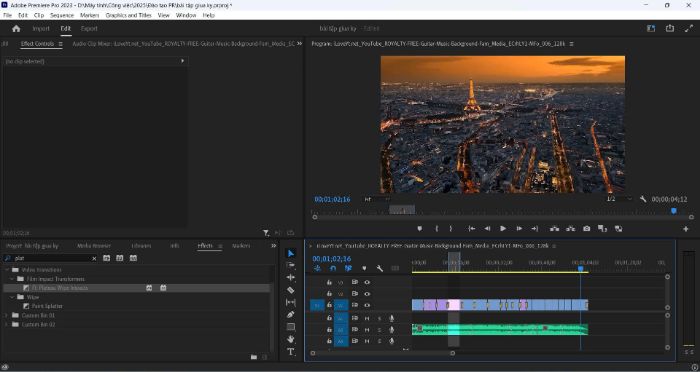Step back one frame
The image size is (700, 372).
[x=487, y=229]
